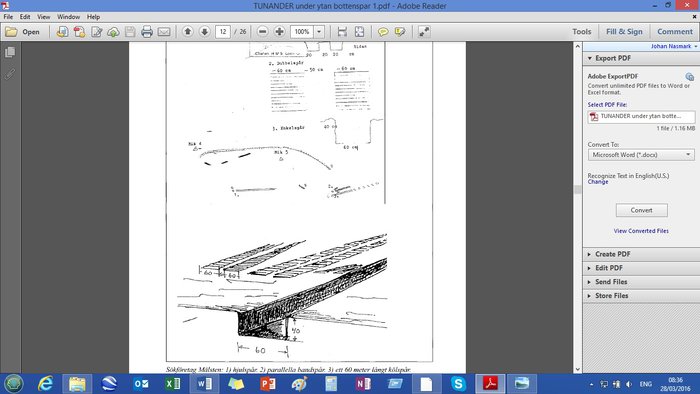
Task: Open the zoom level dropdown arrow
Action: pyautogui.click(x=319, y=32)
